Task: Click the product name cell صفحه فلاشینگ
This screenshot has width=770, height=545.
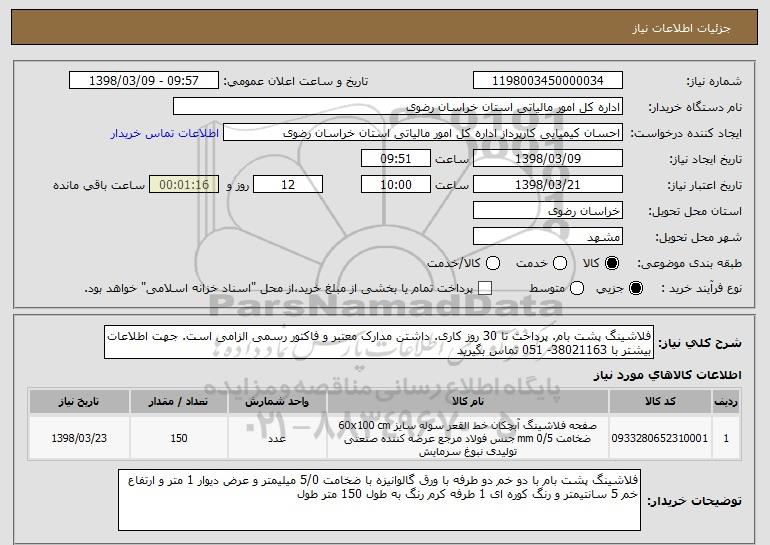Action: point(468,438)
